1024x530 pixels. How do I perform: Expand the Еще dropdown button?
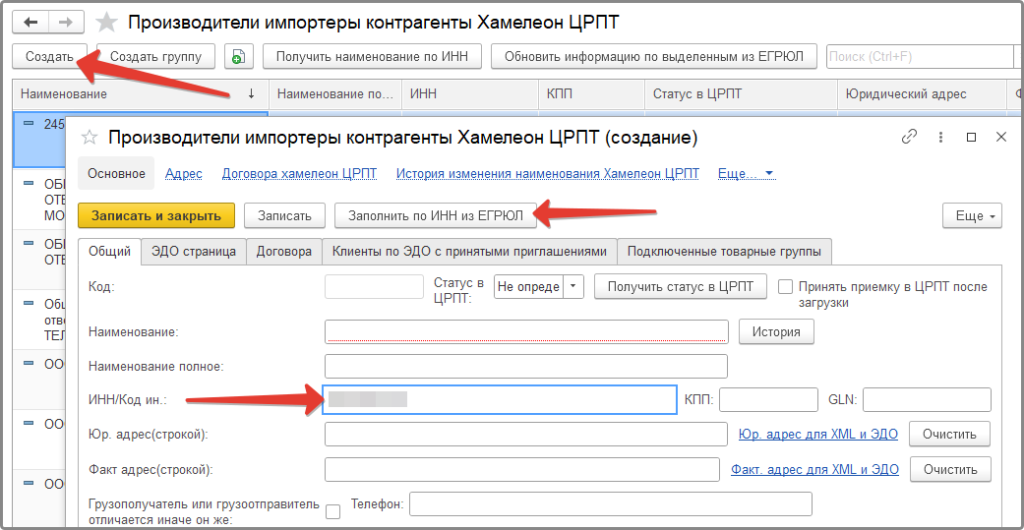(x=972, y=216)
